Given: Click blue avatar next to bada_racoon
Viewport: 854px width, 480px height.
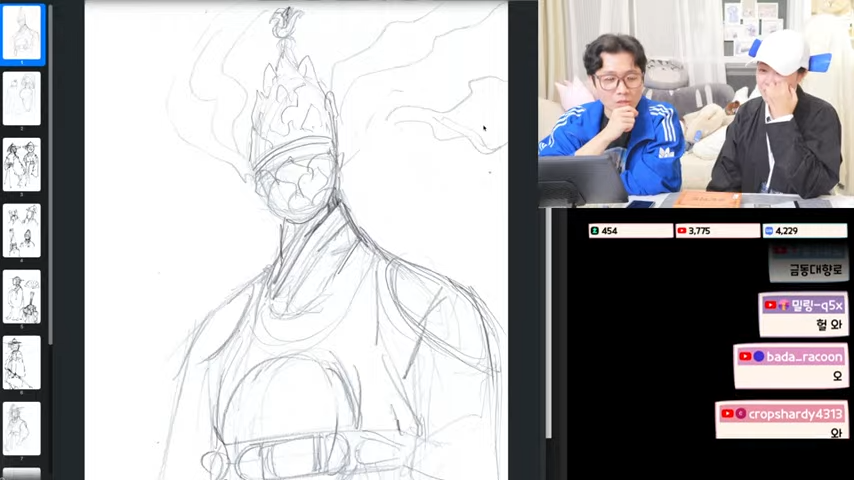Looking at the screenshot, I should pos(759,356).
